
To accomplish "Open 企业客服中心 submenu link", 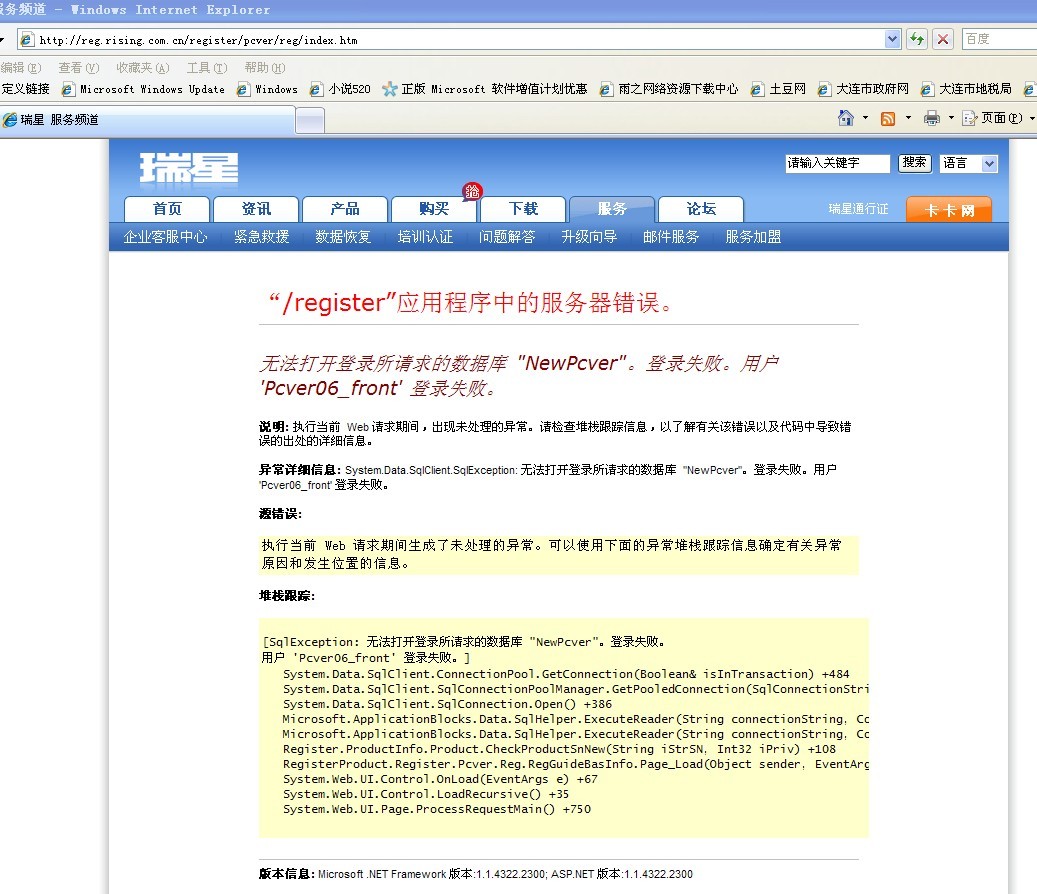I will click(x=165, y=237).
